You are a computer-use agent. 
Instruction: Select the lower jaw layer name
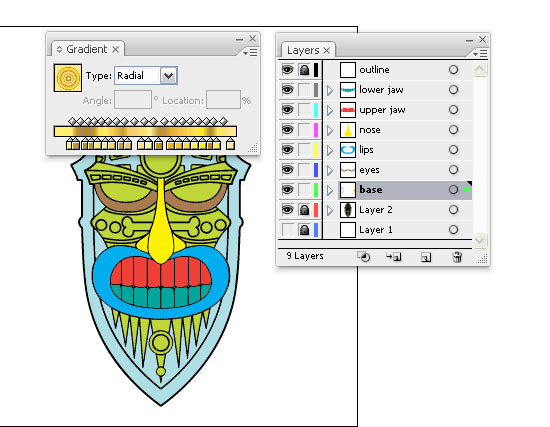381,90
